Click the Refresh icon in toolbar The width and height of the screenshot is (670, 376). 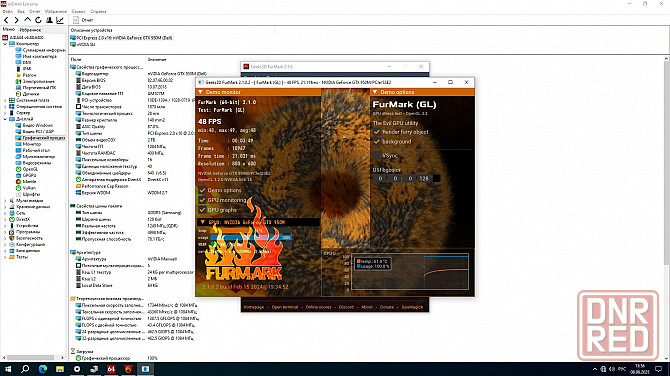(38, 20)
